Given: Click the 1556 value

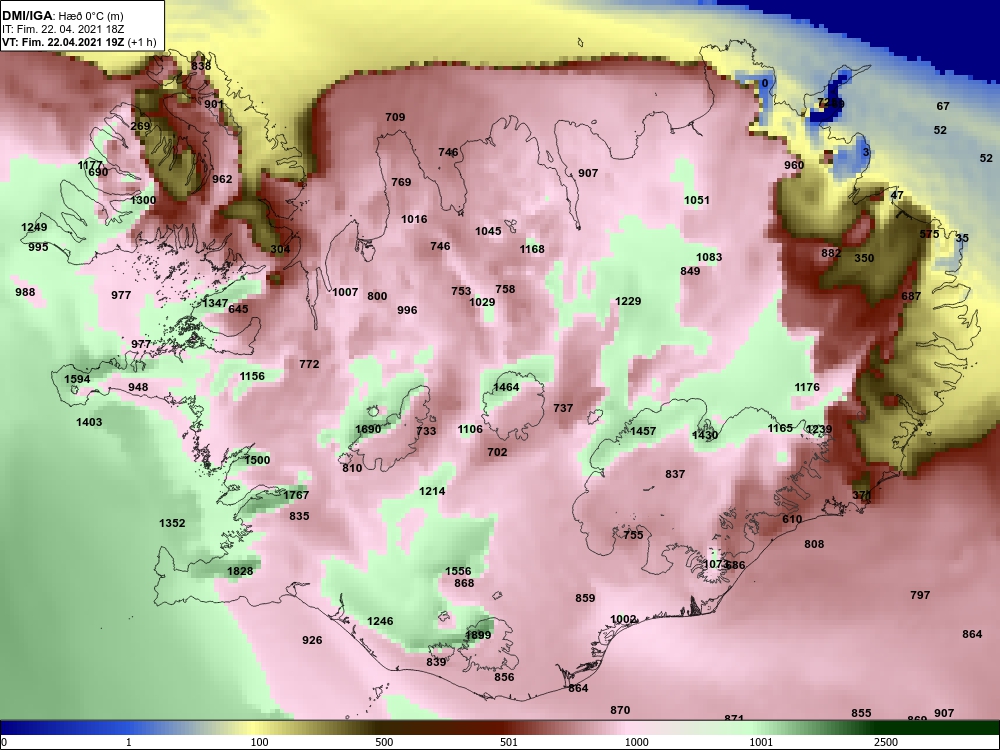Looking at the screenshot, I should pos(458,571).
